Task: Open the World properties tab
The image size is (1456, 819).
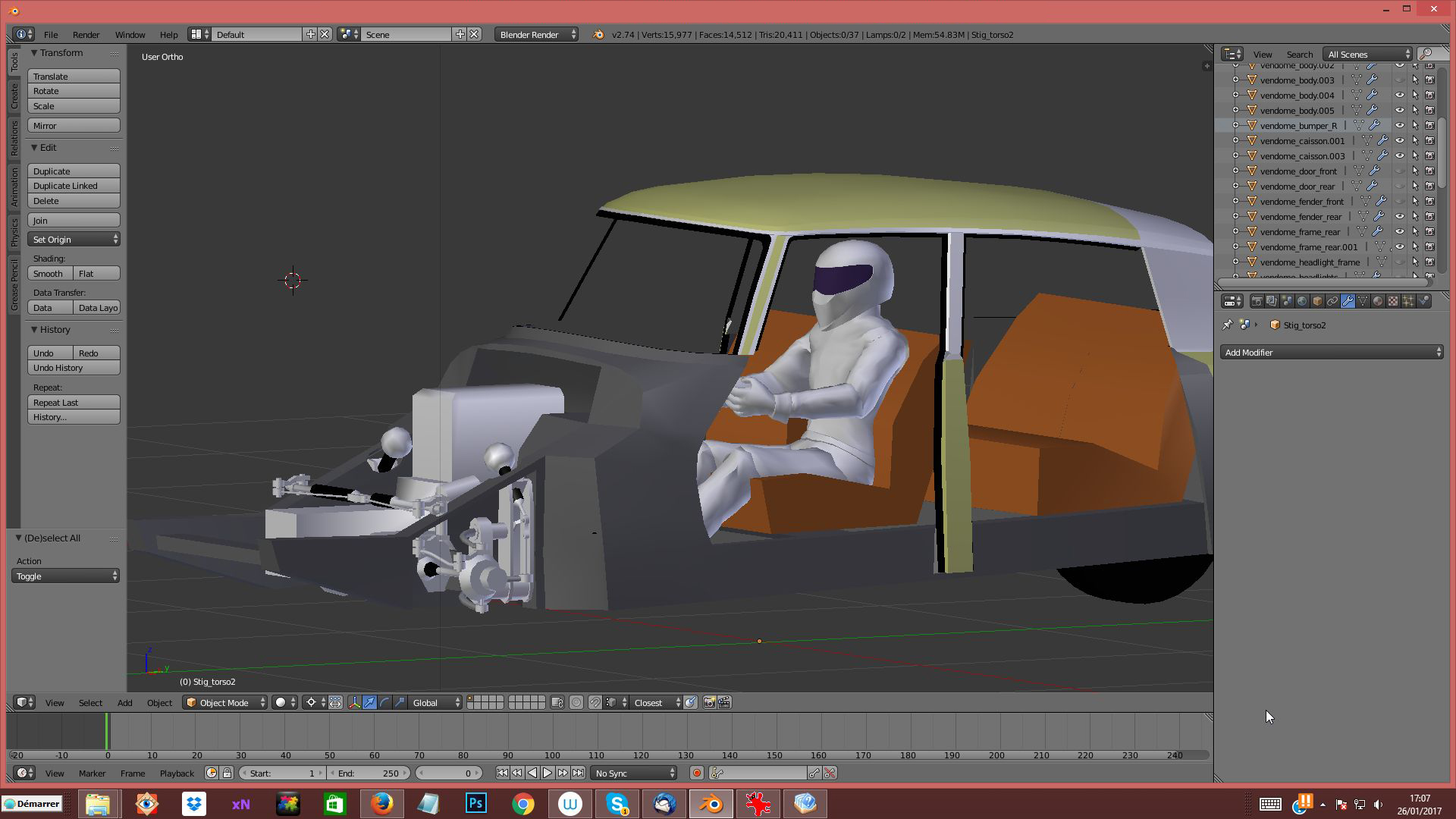Action: (1302, 301)
